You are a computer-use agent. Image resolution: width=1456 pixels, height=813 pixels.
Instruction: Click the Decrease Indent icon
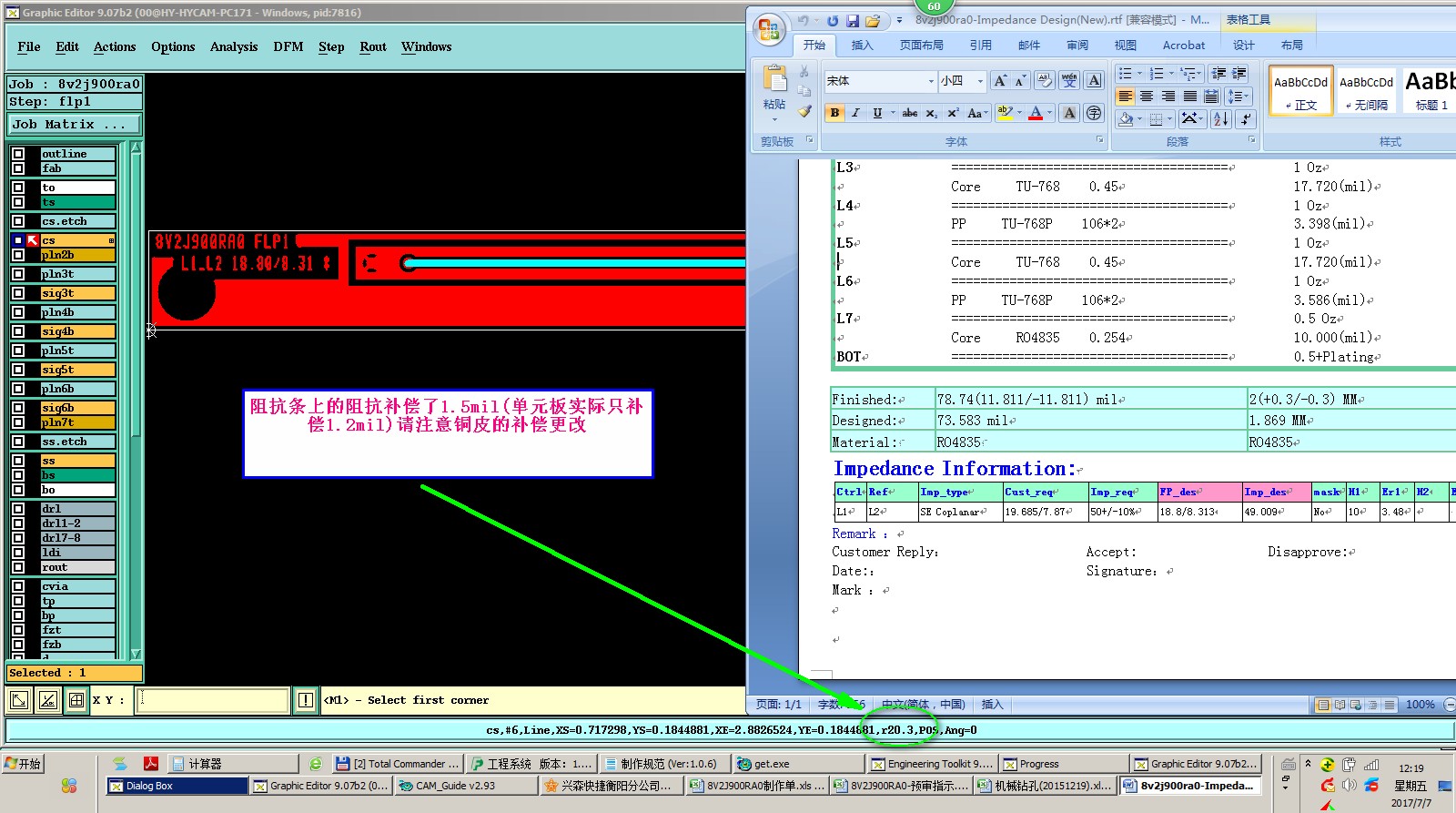tap(1218, 73)
